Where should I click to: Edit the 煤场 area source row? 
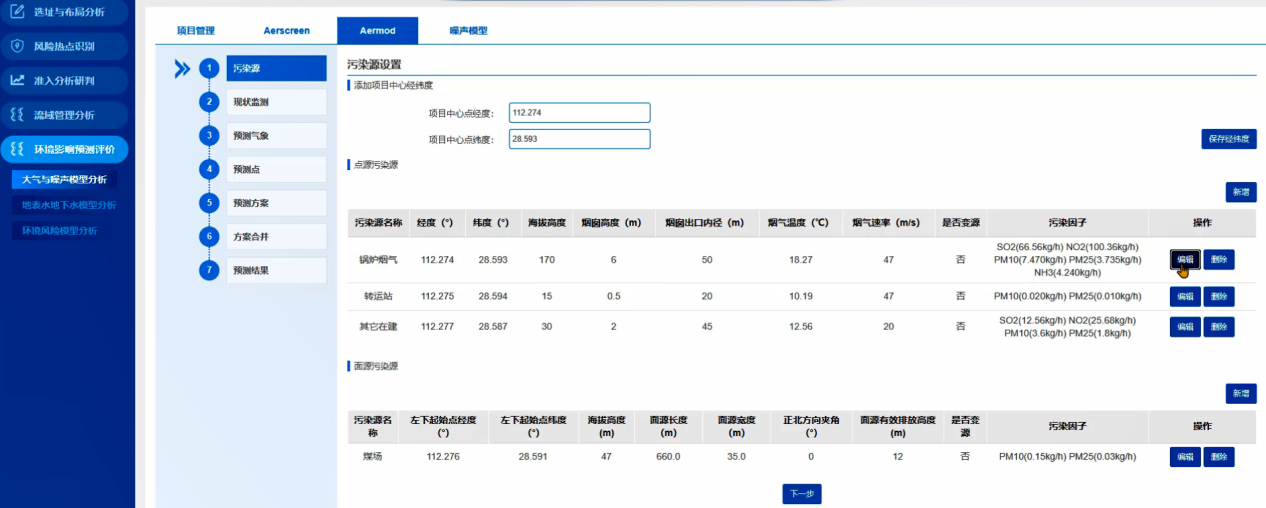[1185, 457]
